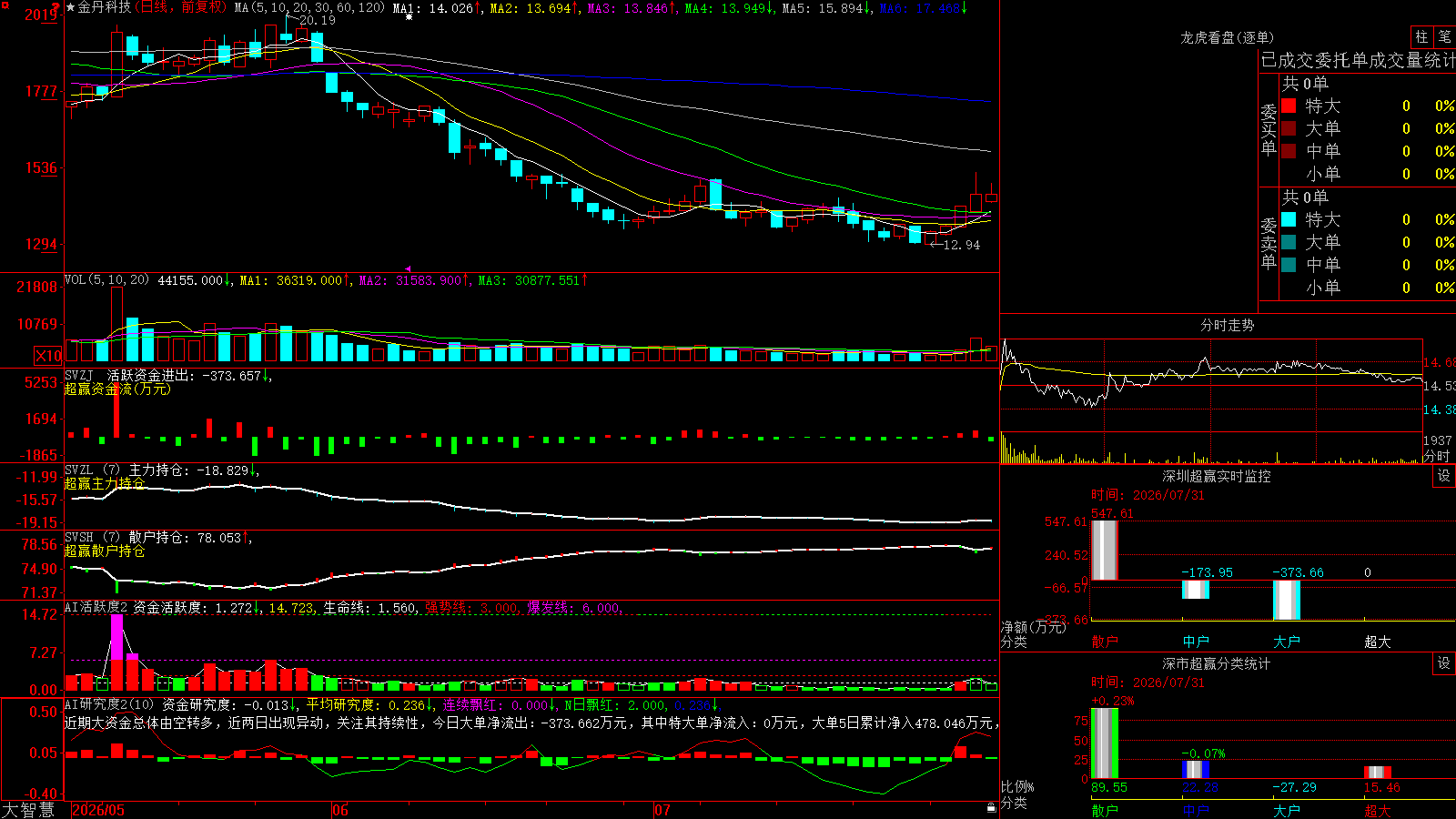The height and width of the screenshot is (819, 1456).
Task: Click the star icon beside 金丹科技
Action: click(x=71, y=7)
